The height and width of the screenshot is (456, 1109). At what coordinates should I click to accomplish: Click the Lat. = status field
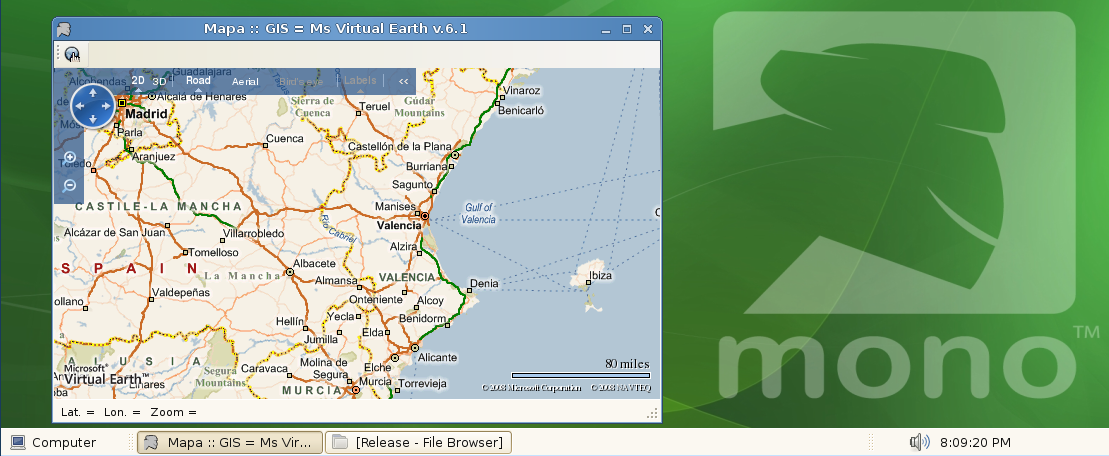pyautogui.click(x=78, y=411)
